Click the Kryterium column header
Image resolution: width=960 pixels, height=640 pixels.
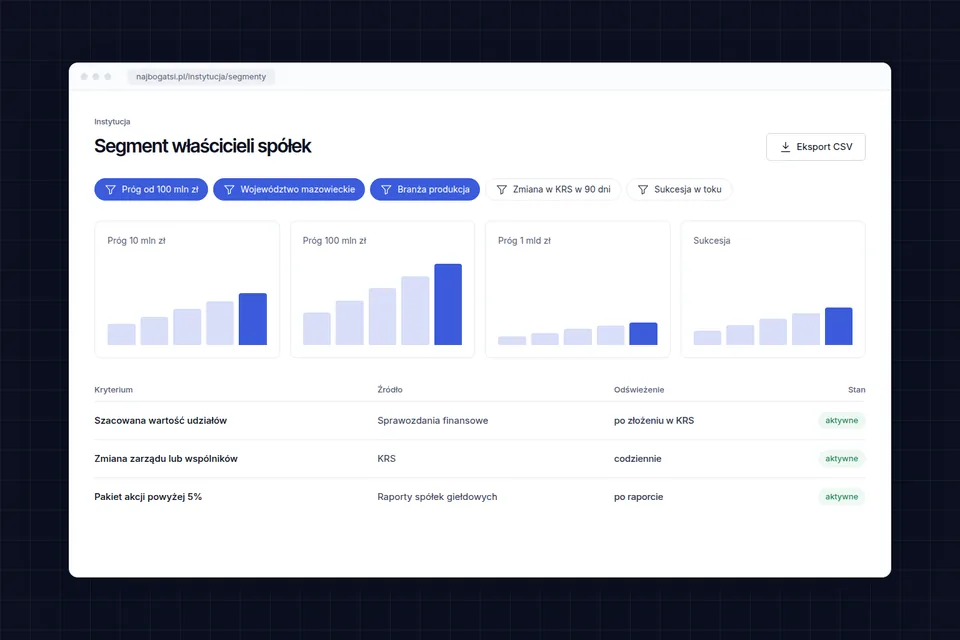tap(113, 390)
